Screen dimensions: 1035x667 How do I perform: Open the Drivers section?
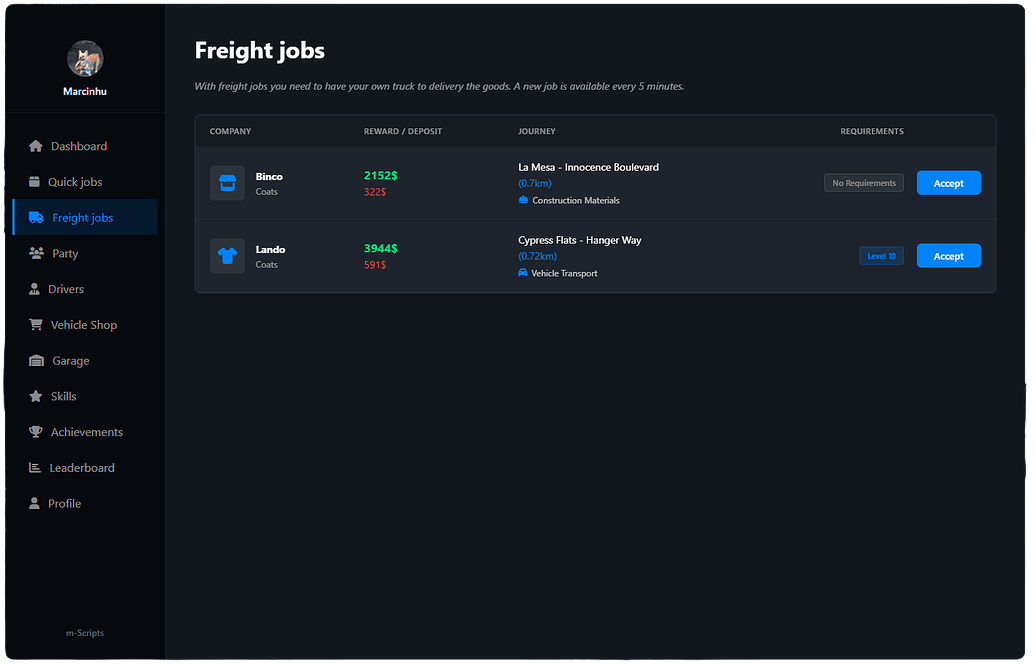(84, 289)
